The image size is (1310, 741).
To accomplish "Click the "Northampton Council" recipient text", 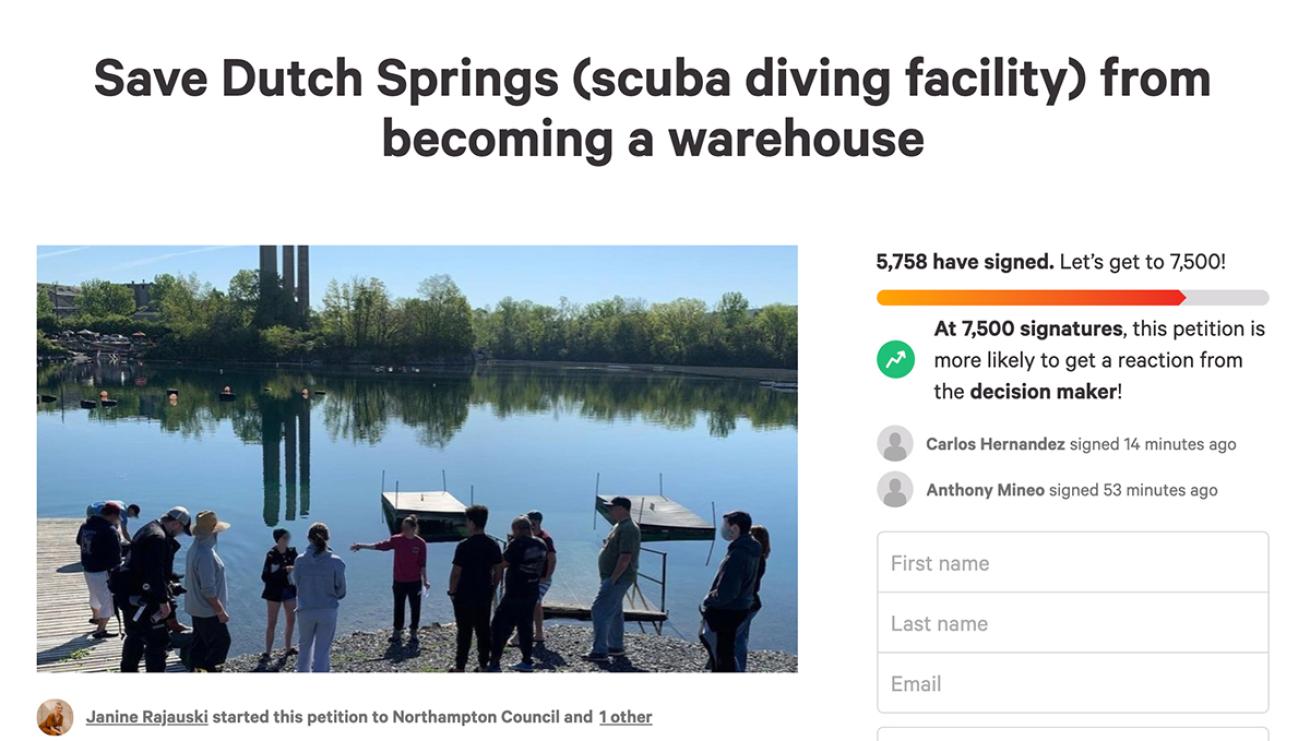I will point(476,717).
